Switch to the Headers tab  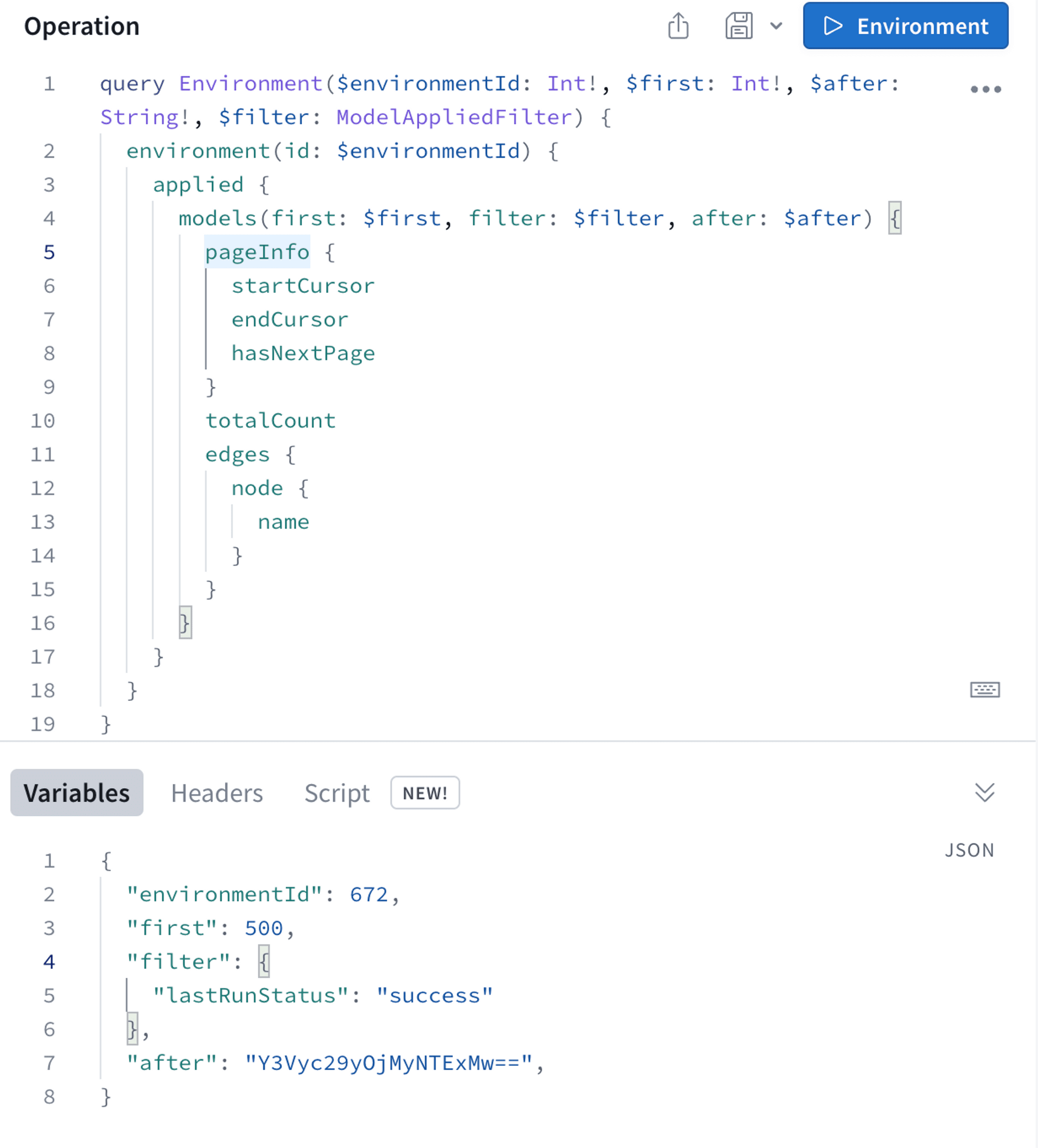pyautogui.click(x=217, y=793)
